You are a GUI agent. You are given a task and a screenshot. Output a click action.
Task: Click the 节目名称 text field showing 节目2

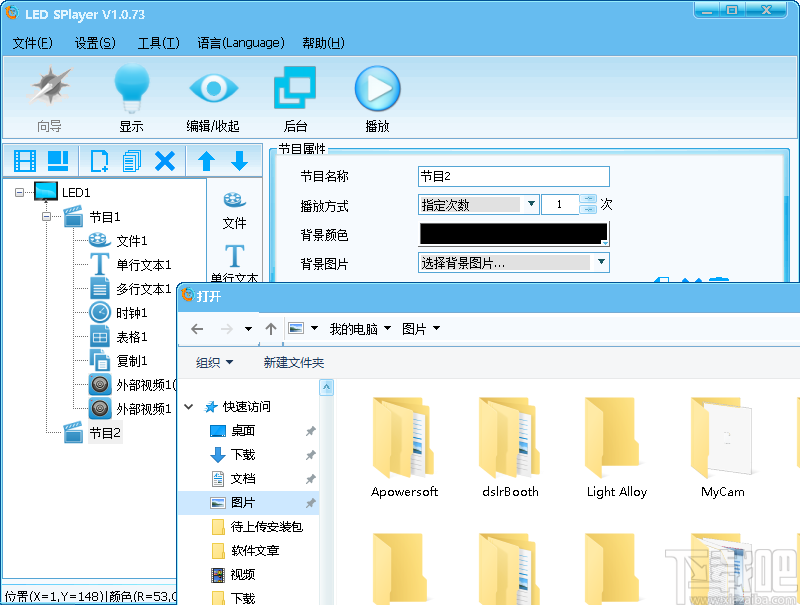513,176
